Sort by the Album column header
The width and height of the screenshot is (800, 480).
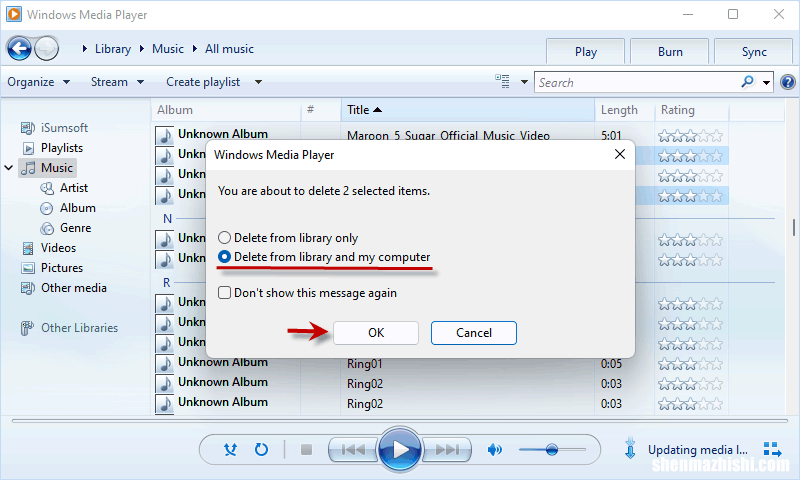(226, 110)
